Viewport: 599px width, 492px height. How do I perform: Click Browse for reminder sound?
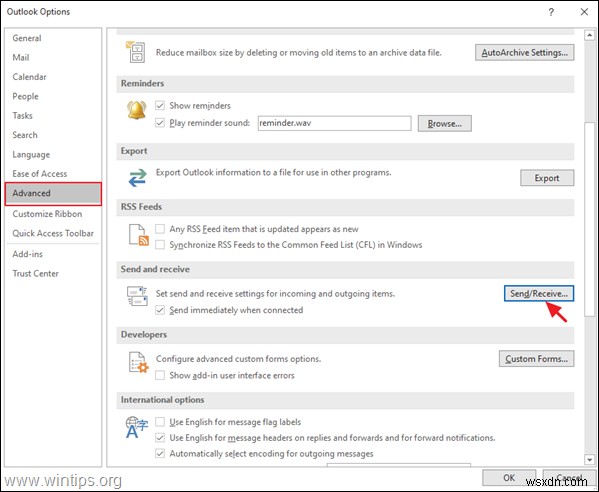[x=444, y=123]
